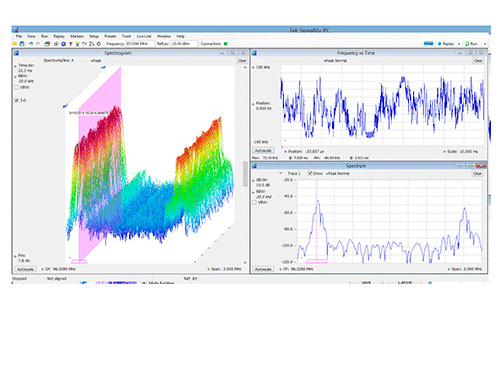Click the pink marker at Spectrum graph bottom
Screen dimensions: 500x370
click(317, 261)
